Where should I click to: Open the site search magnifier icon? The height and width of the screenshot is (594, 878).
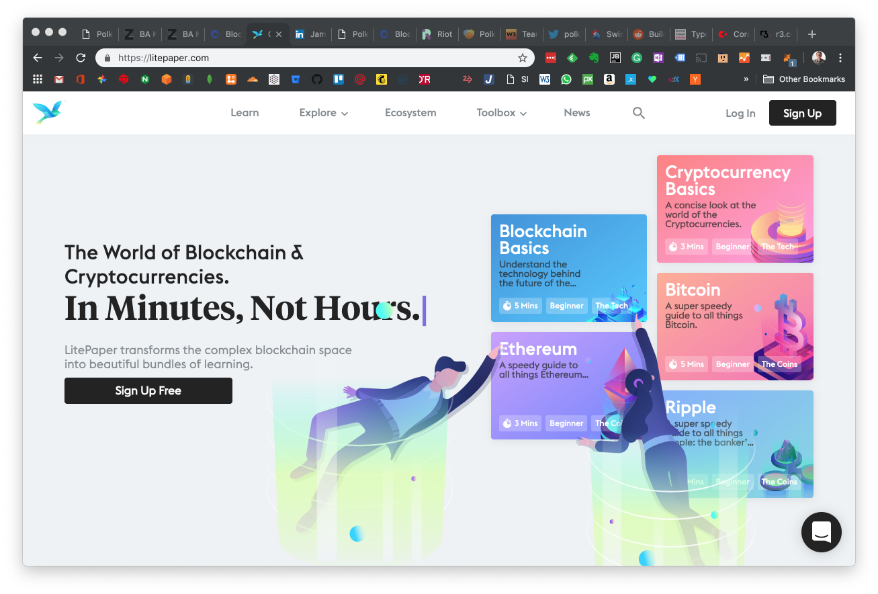639,113
